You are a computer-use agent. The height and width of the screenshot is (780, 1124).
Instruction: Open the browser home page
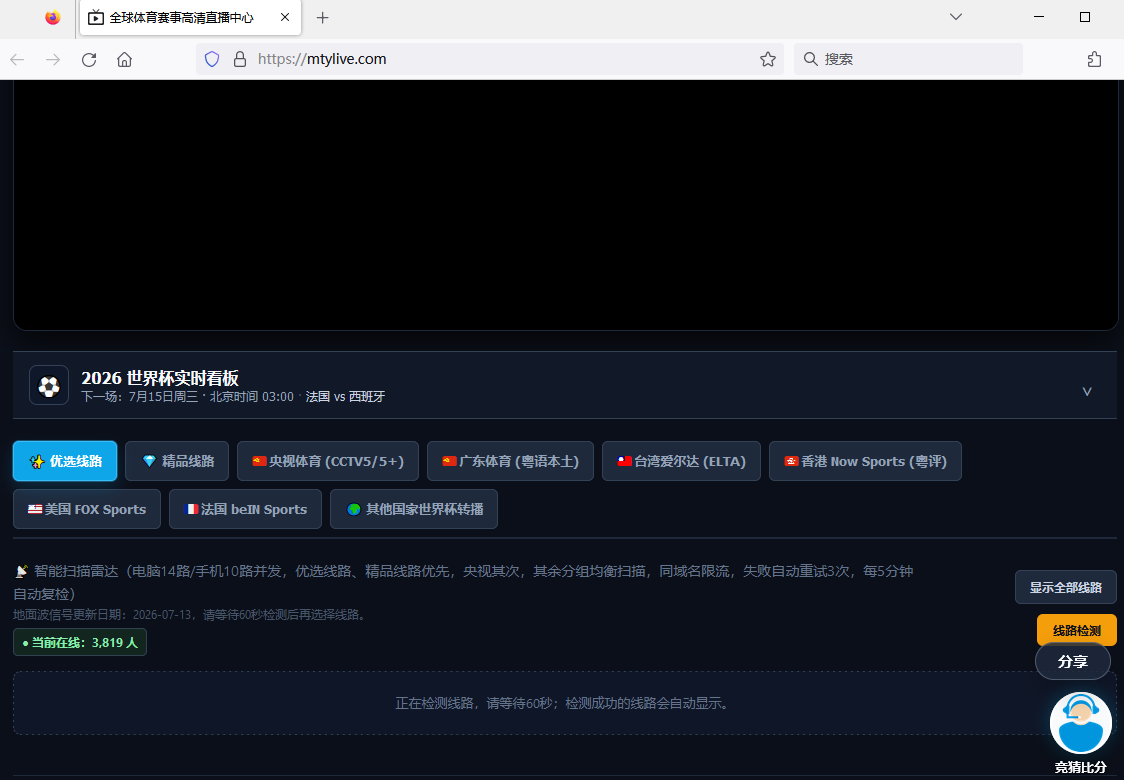tap(125, 60)
